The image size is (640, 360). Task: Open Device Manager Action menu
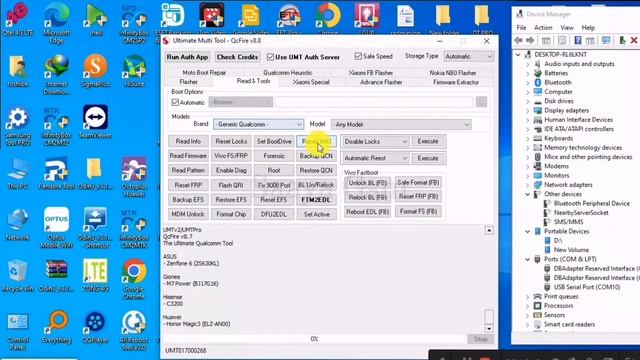[543, 27]
